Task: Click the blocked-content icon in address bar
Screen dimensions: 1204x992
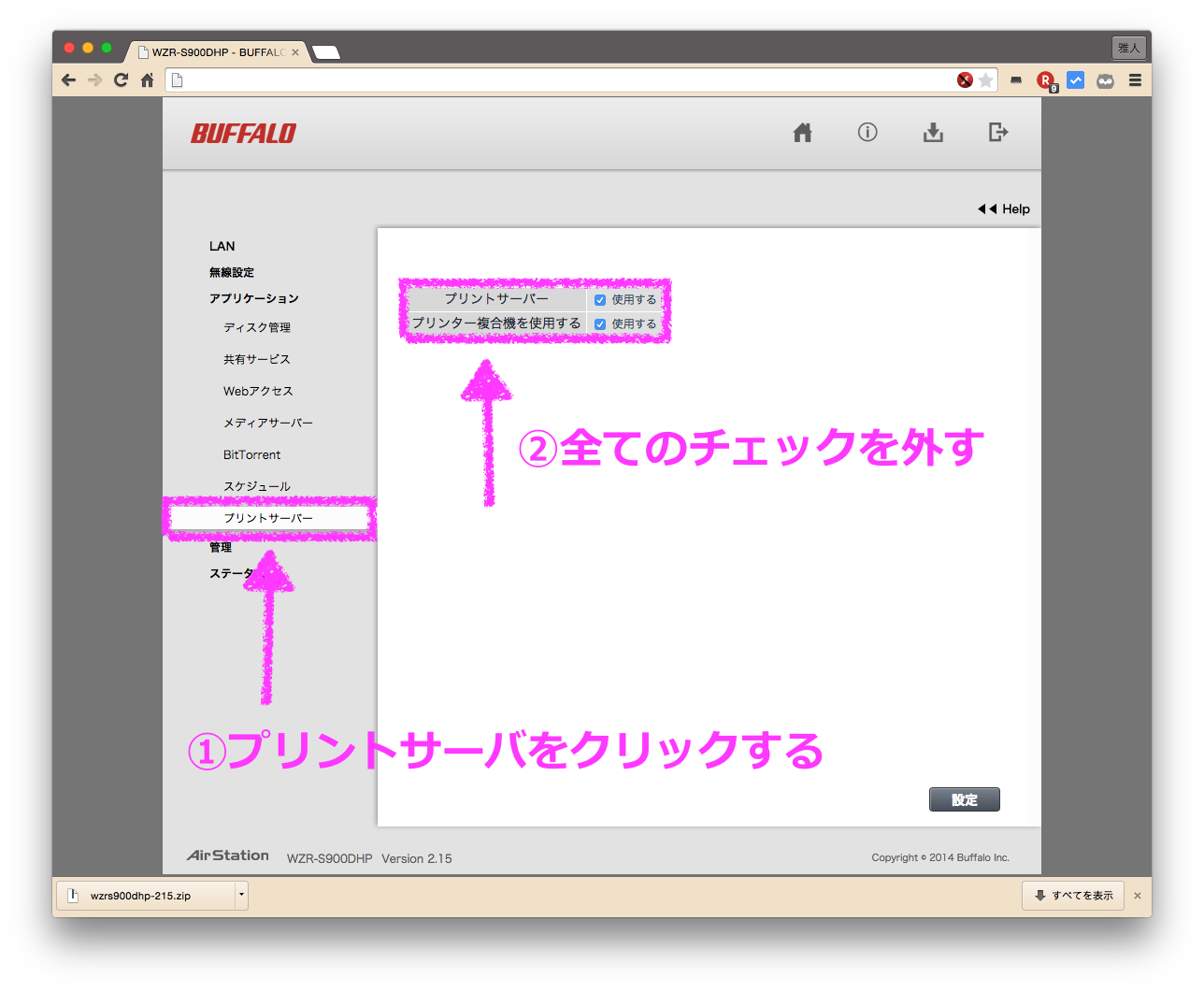Action: pyautogui.click(x=965, y=80)
